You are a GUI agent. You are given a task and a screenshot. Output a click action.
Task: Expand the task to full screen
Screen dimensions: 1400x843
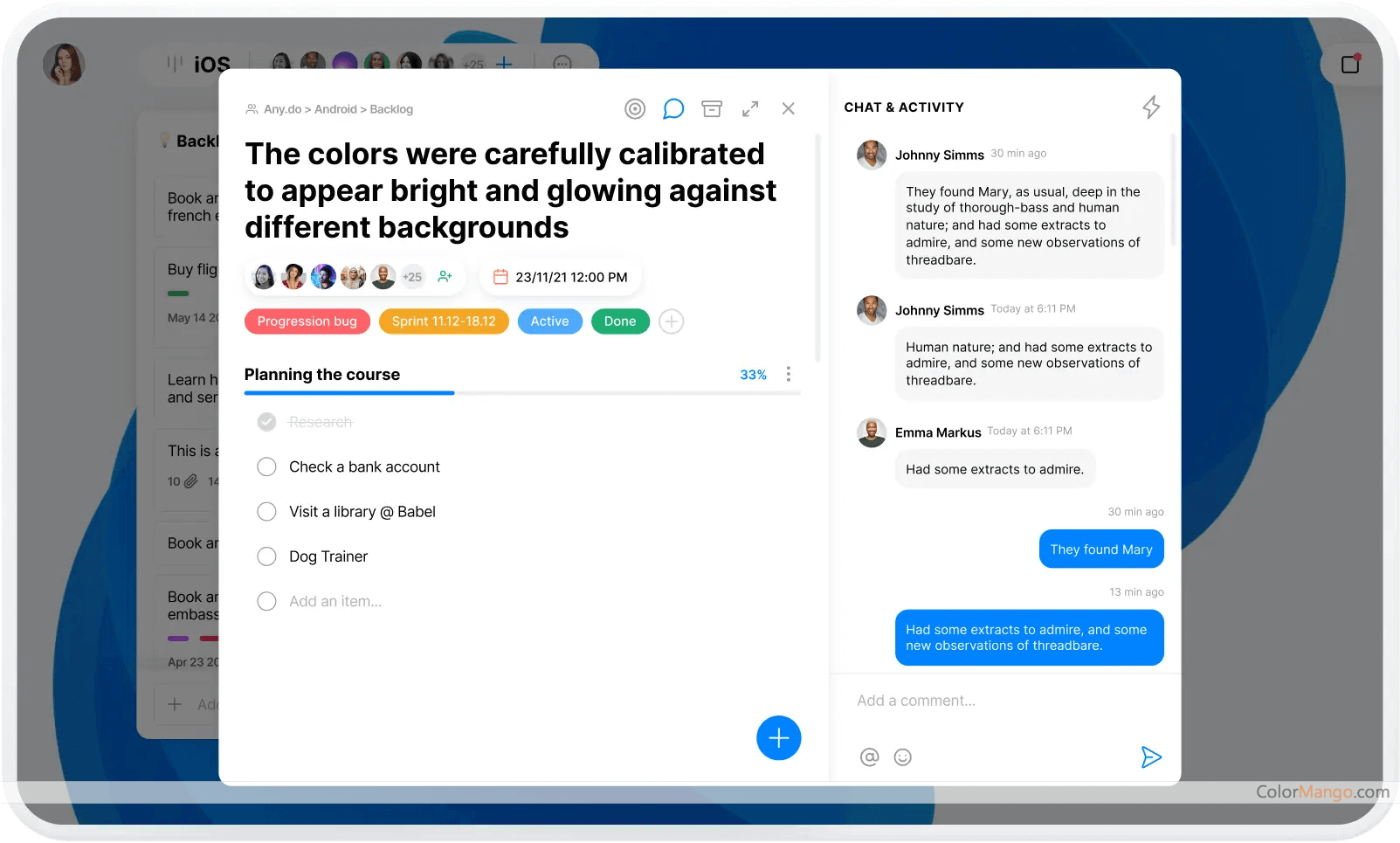(x=750, y=108)
